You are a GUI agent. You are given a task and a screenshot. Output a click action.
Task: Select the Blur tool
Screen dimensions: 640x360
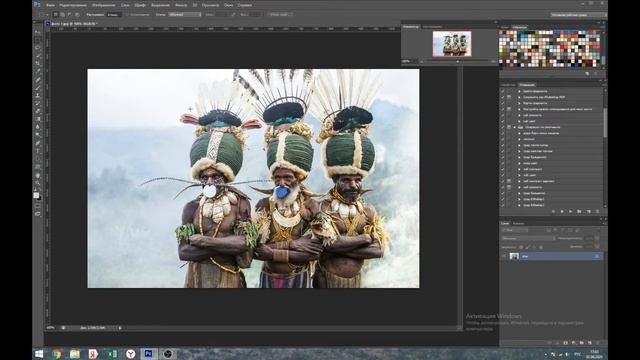(38, 127)
